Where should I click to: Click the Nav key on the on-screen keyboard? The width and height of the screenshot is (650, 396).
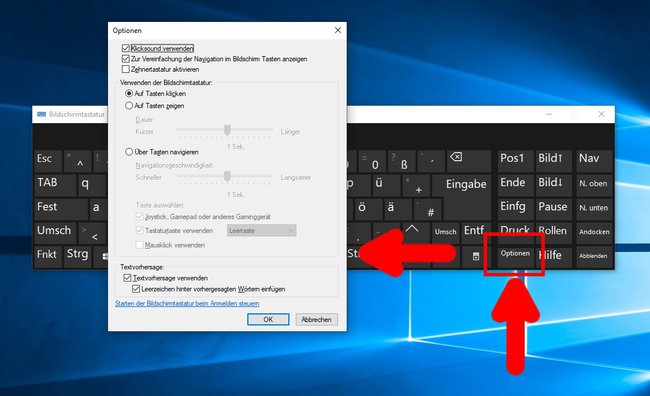click(594, 160)
